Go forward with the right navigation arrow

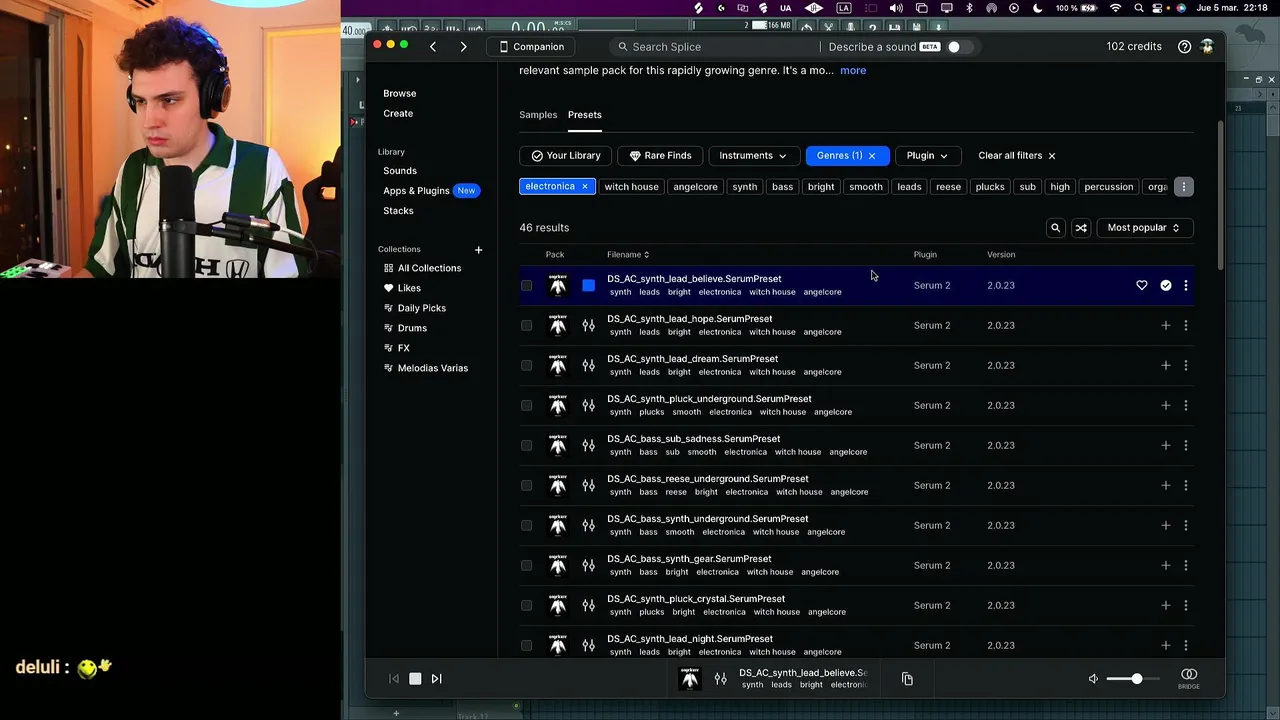463,47
